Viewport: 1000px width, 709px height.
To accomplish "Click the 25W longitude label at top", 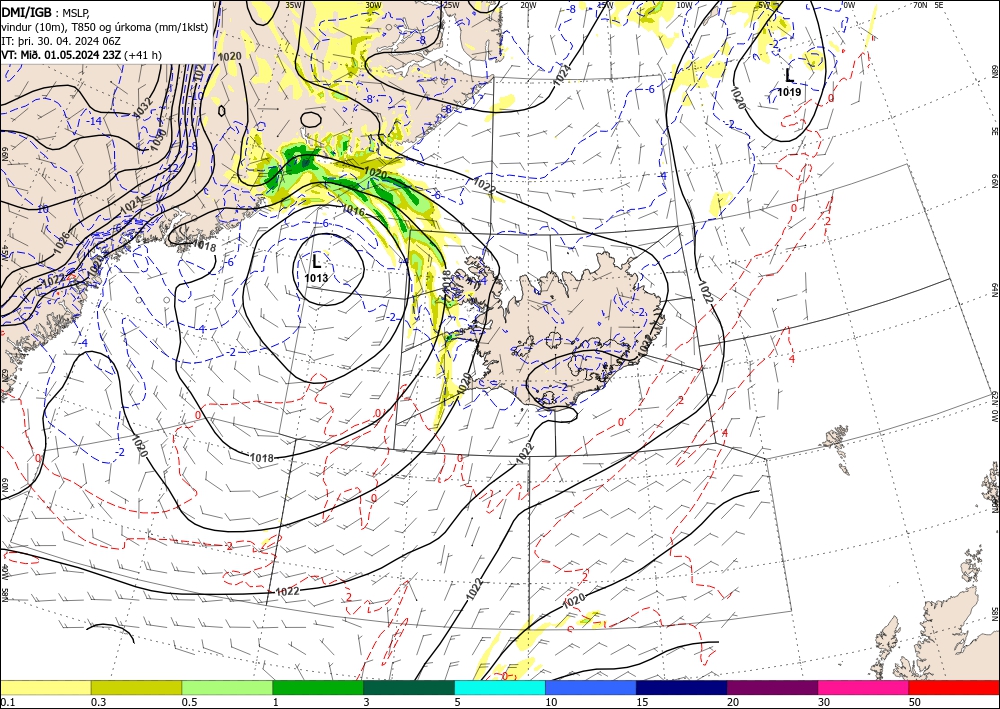I will pyautogui.click(x=451, y=5).
